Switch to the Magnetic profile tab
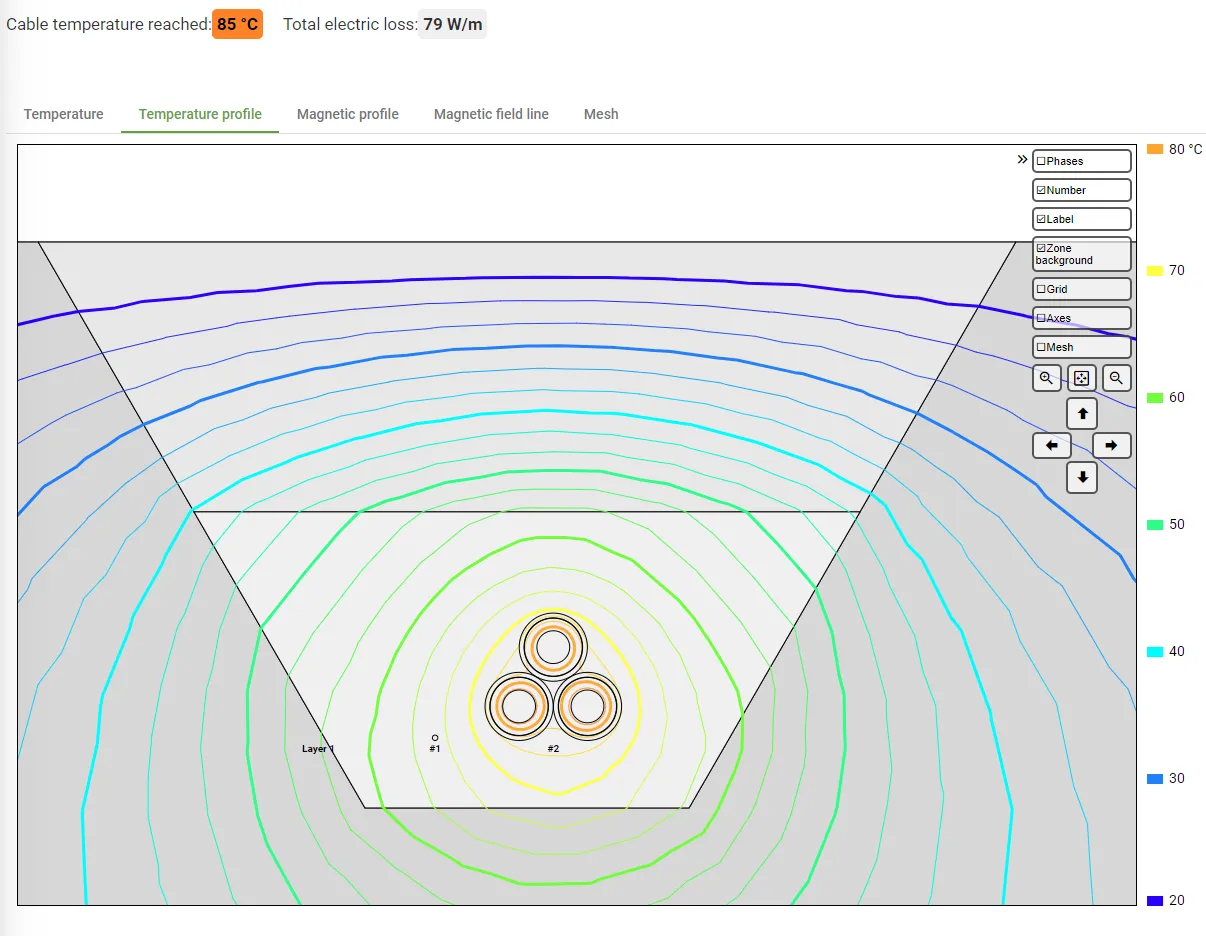This screenshot has height=936, width=1206. pyautogui.click(x=347, y=114)
